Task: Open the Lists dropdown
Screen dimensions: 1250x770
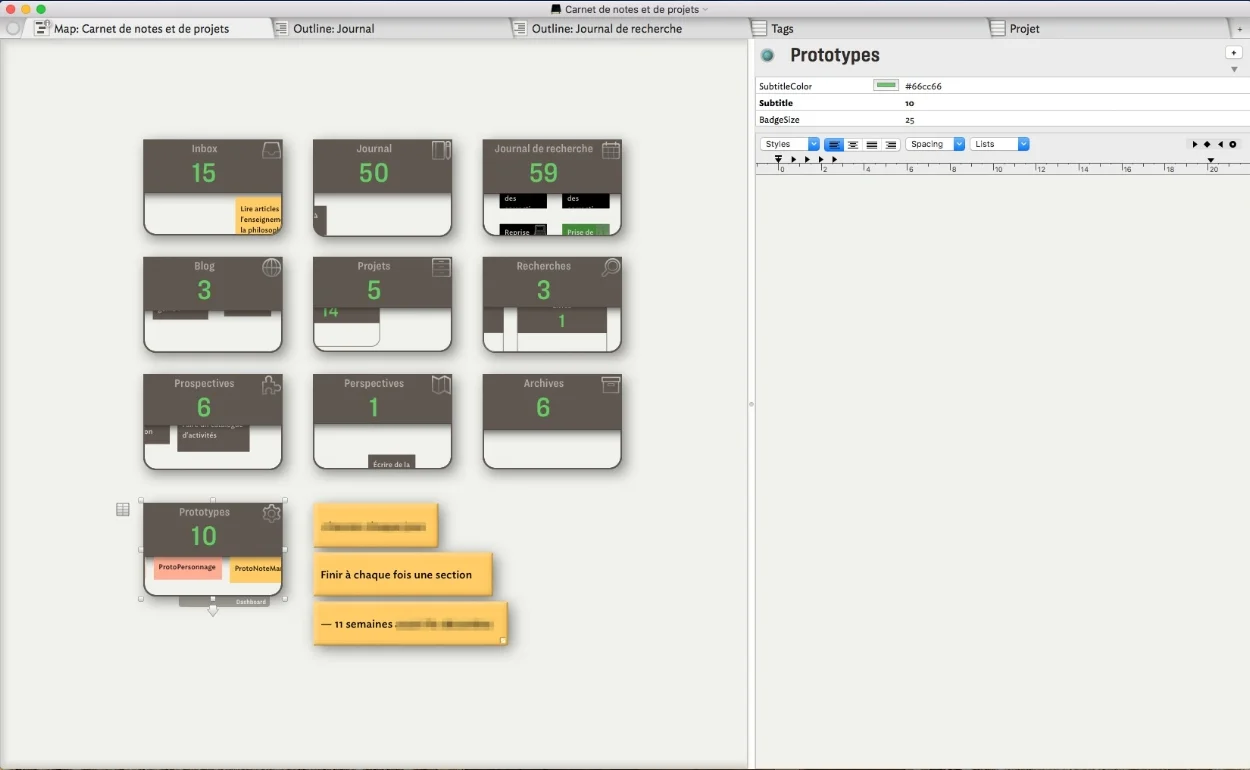Action: point(1000,145)
